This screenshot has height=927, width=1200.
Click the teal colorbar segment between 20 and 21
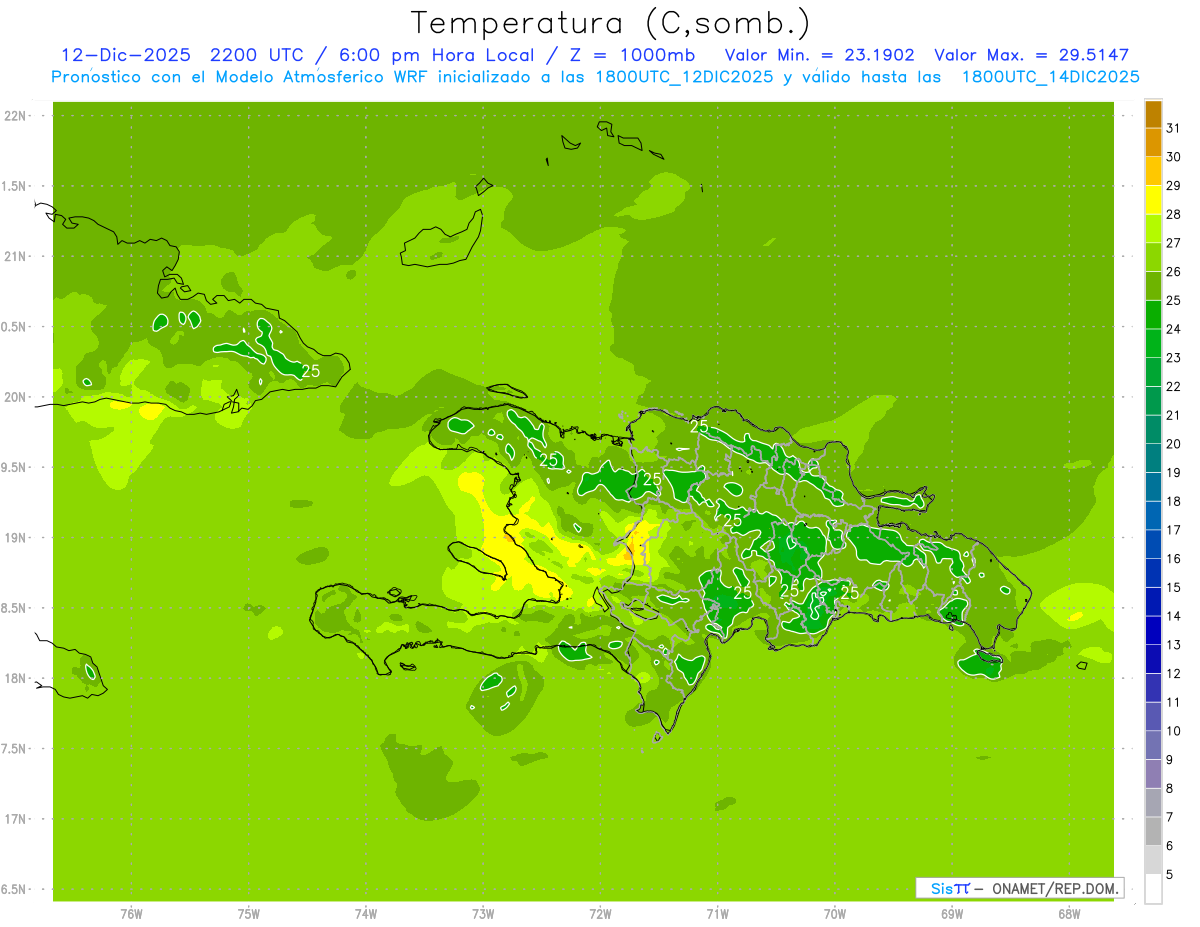click(x=1153, y=430)
